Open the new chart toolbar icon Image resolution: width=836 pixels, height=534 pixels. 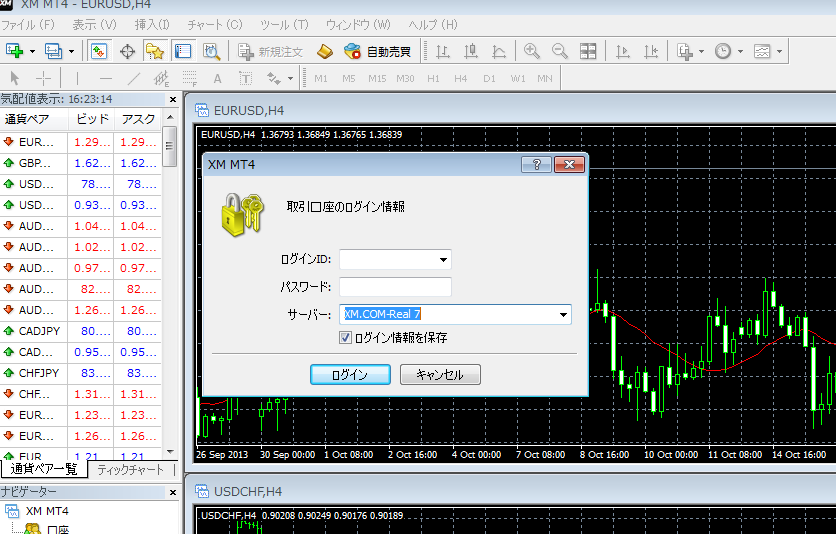coord(15,51)
